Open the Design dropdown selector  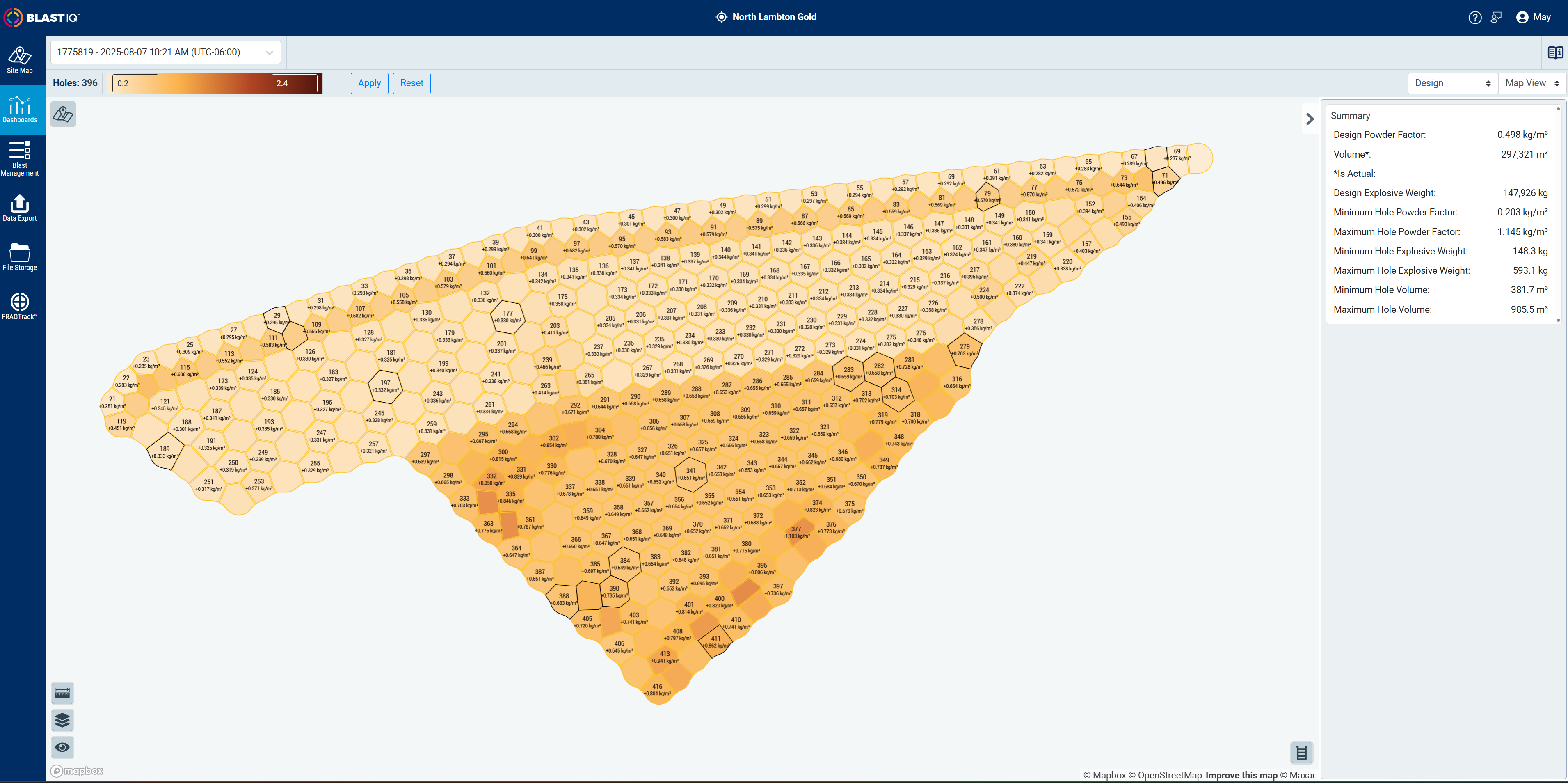click(x=1452, y=83)
